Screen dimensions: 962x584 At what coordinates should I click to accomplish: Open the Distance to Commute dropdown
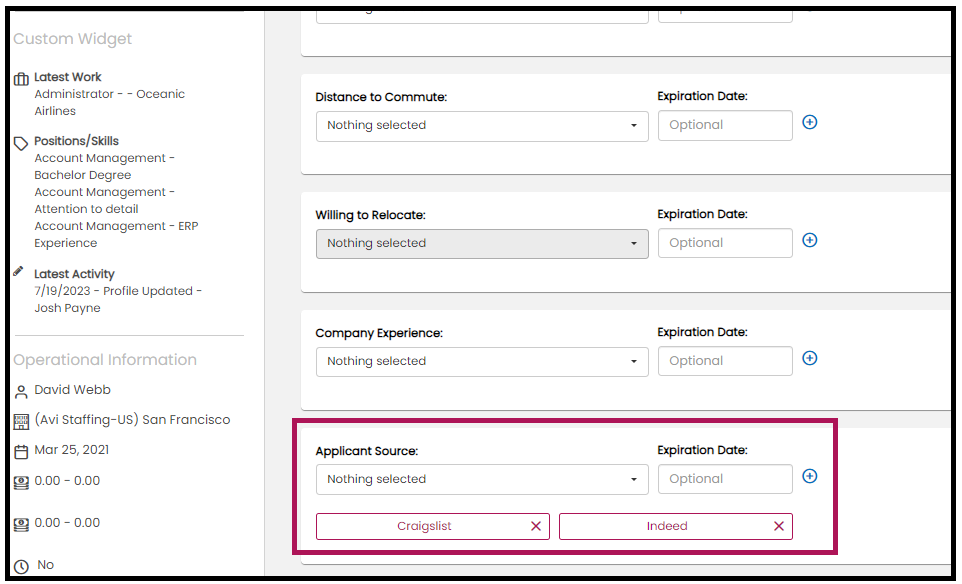[x=482, y=125]
